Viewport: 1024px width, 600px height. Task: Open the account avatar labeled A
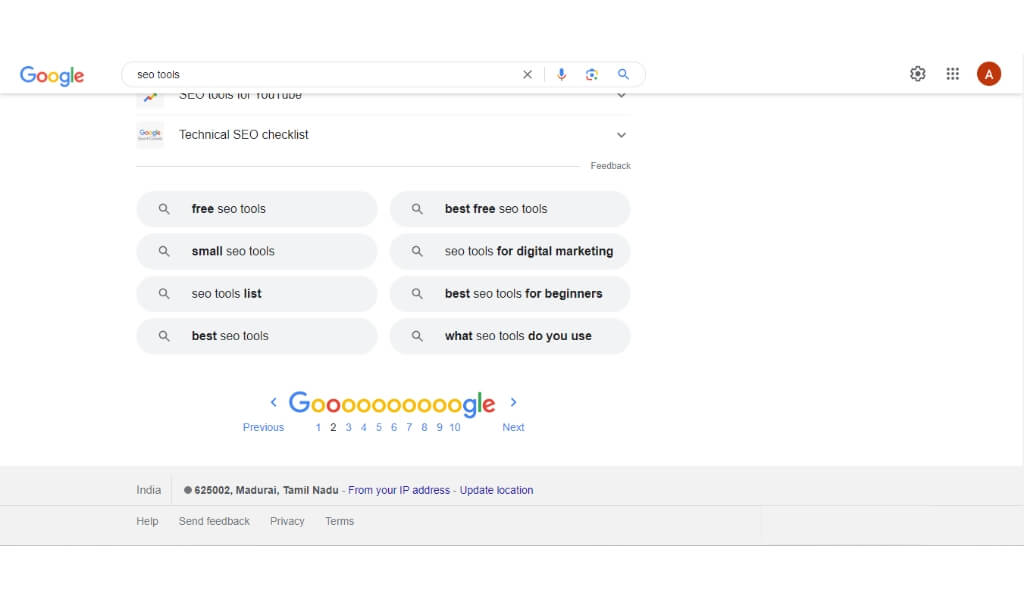(989, 74)
